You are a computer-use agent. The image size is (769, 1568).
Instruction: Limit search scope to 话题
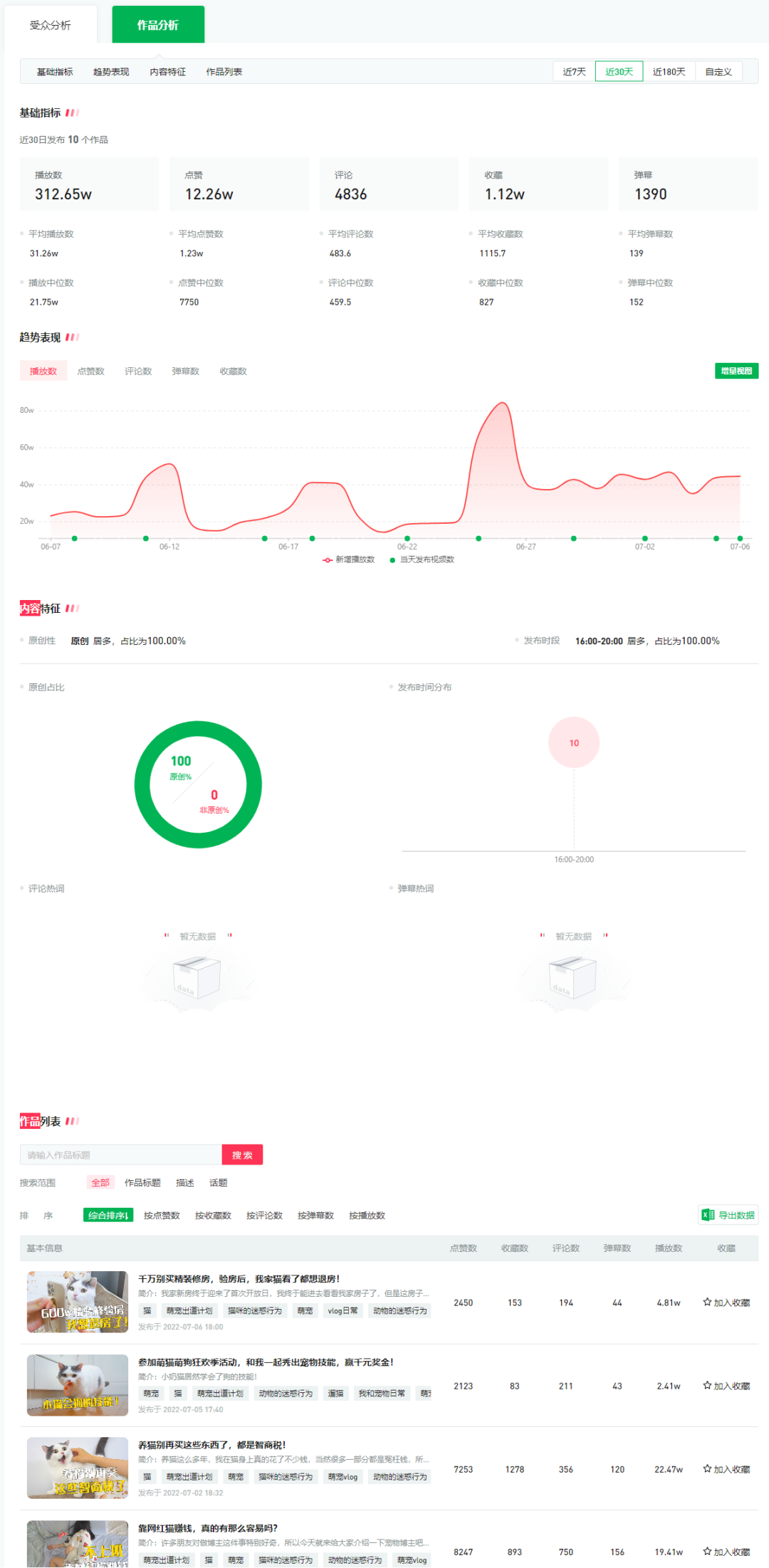[219, 1182]
